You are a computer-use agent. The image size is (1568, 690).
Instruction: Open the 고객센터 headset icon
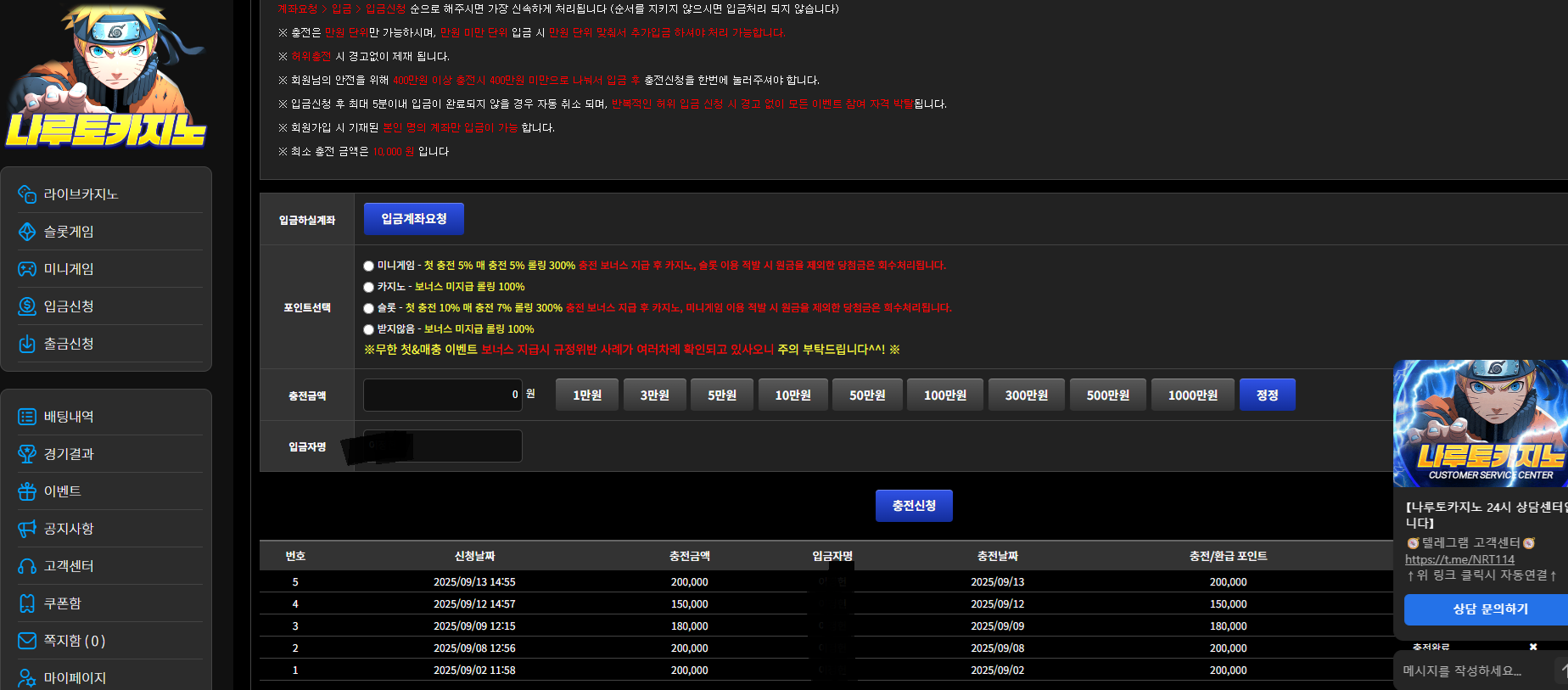tap(27, 566)
